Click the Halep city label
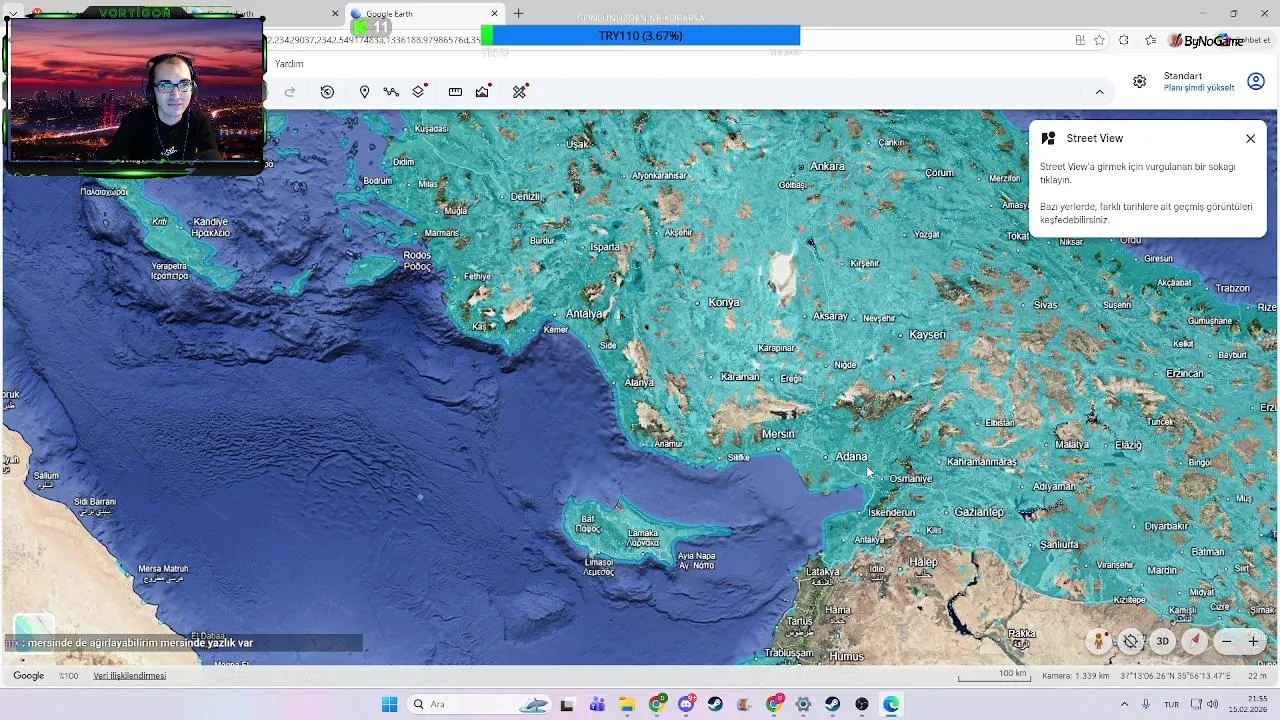This screenshot has width=1280, height=720. pyautogui.click(x=923, y=562)
